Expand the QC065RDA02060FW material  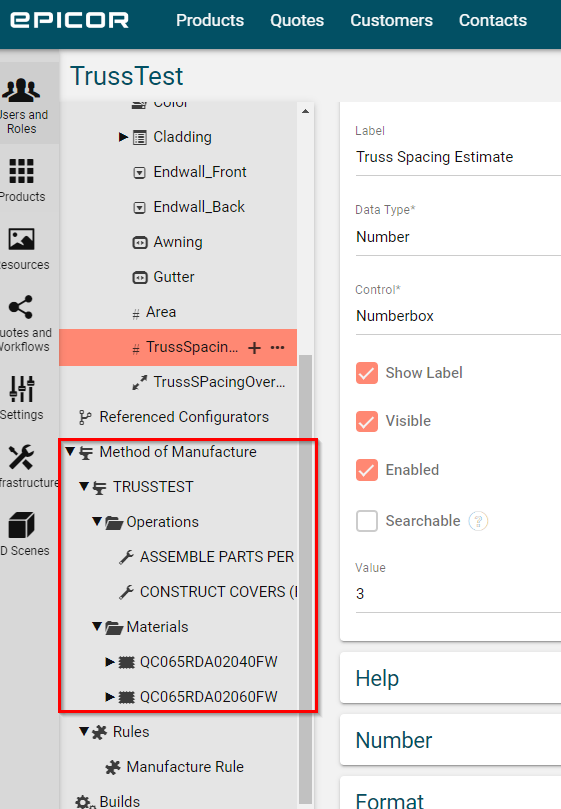(109, 697)
